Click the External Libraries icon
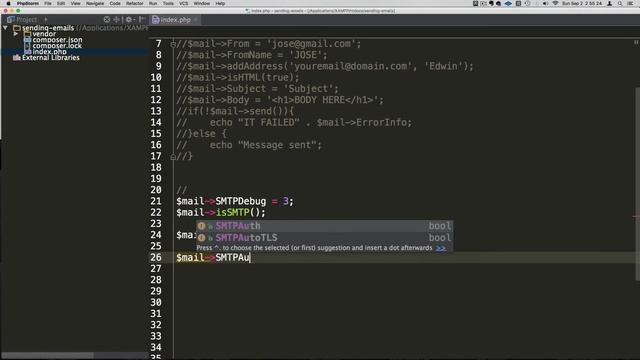640x360 pixels. (x=17, y=58)
